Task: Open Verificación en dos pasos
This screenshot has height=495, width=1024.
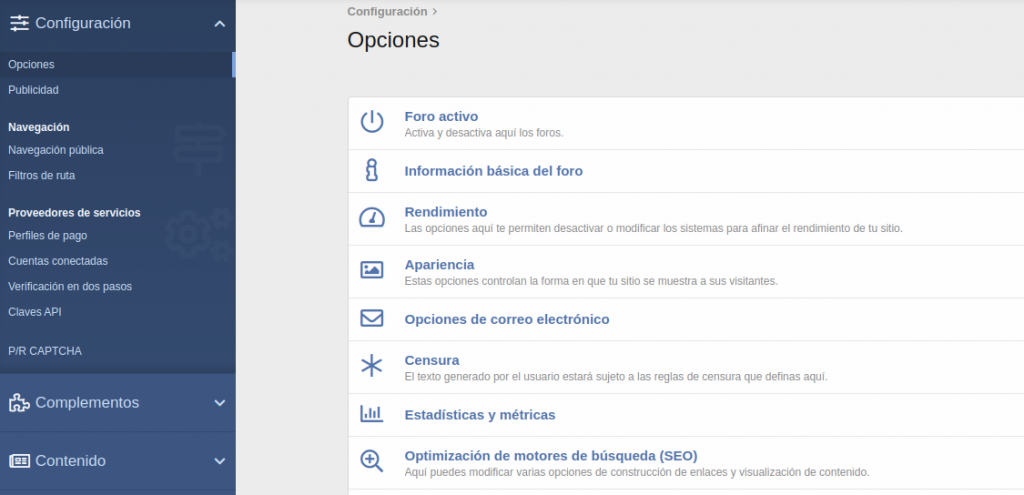Action: 69,287
